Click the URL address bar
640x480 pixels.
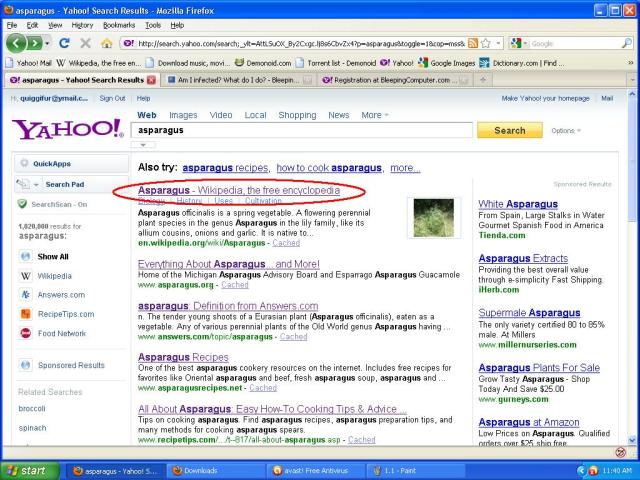point(301,43)
